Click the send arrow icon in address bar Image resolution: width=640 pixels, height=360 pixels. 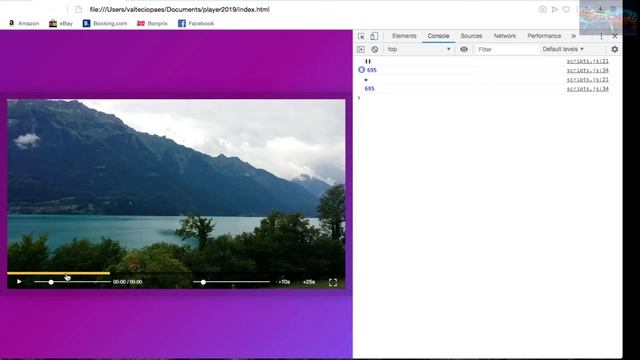click(555, 9)
